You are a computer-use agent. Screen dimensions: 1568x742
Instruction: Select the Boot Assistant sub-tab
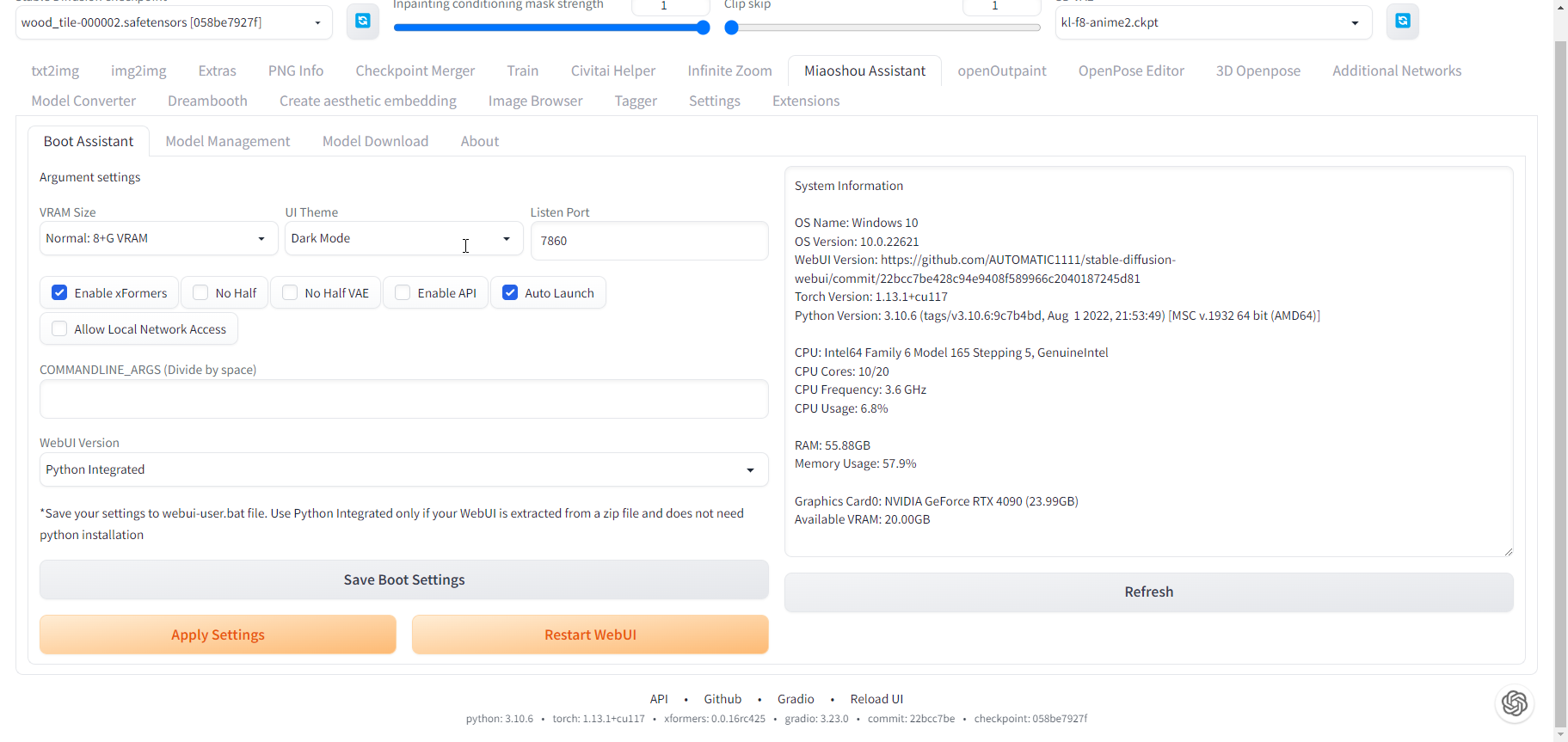pos(89,141)
